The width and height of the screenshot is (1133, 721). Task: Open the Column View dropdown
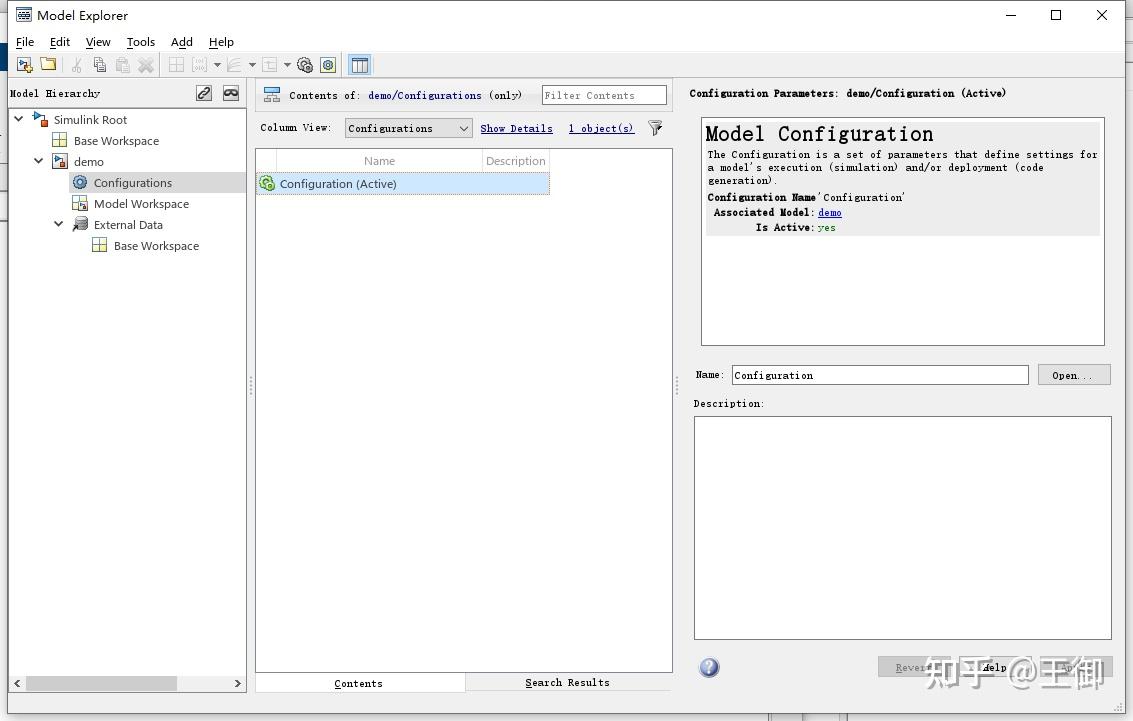point(407,128)
